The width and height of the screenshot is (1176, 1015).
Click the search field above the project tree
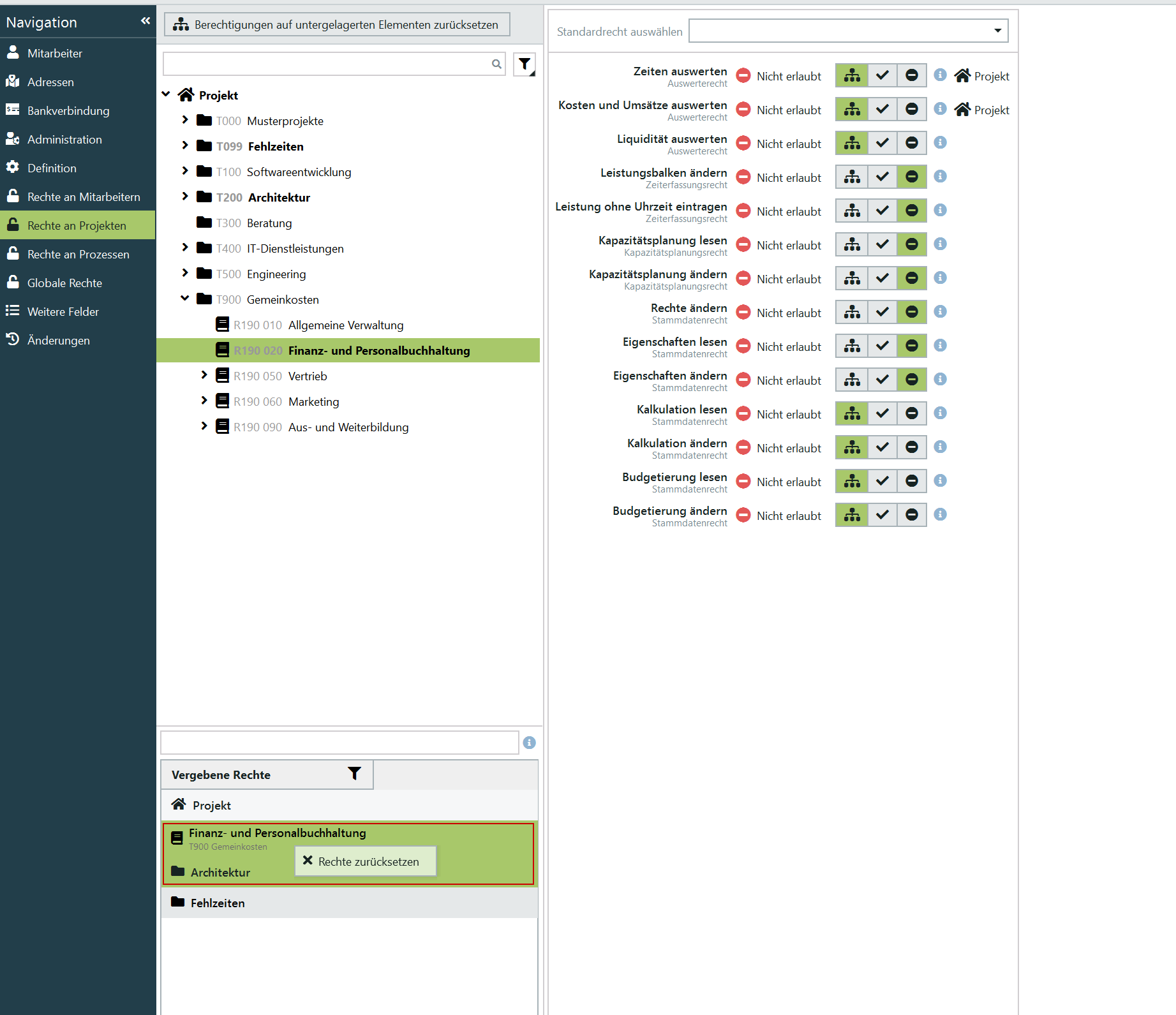(x=327, y=64)
